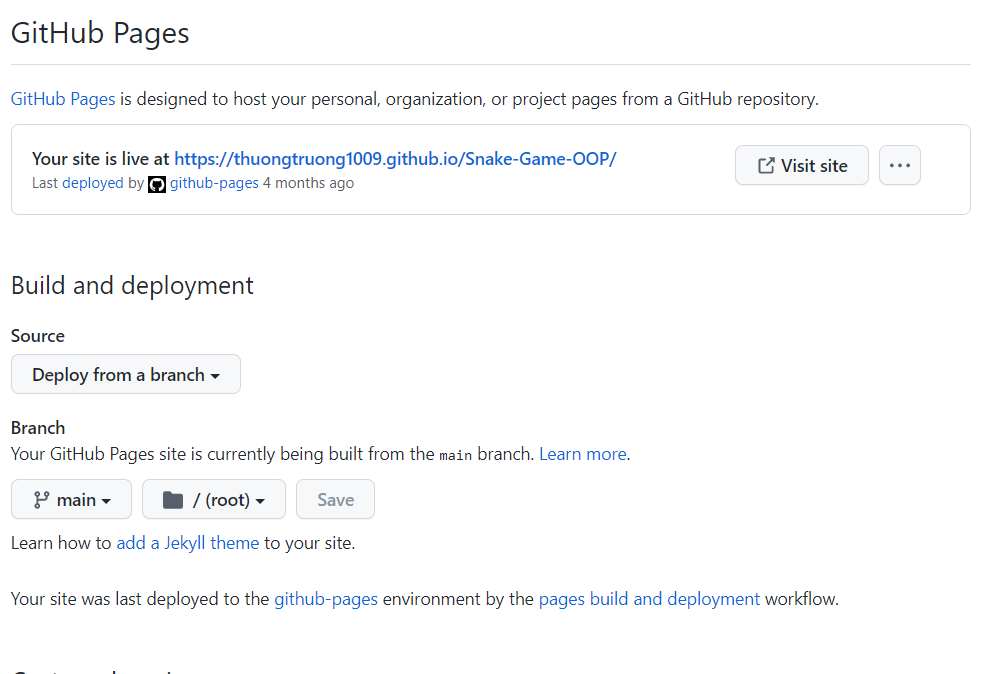
Task: Open the GitHub Pages documentation link
Action: coord(63,99)
